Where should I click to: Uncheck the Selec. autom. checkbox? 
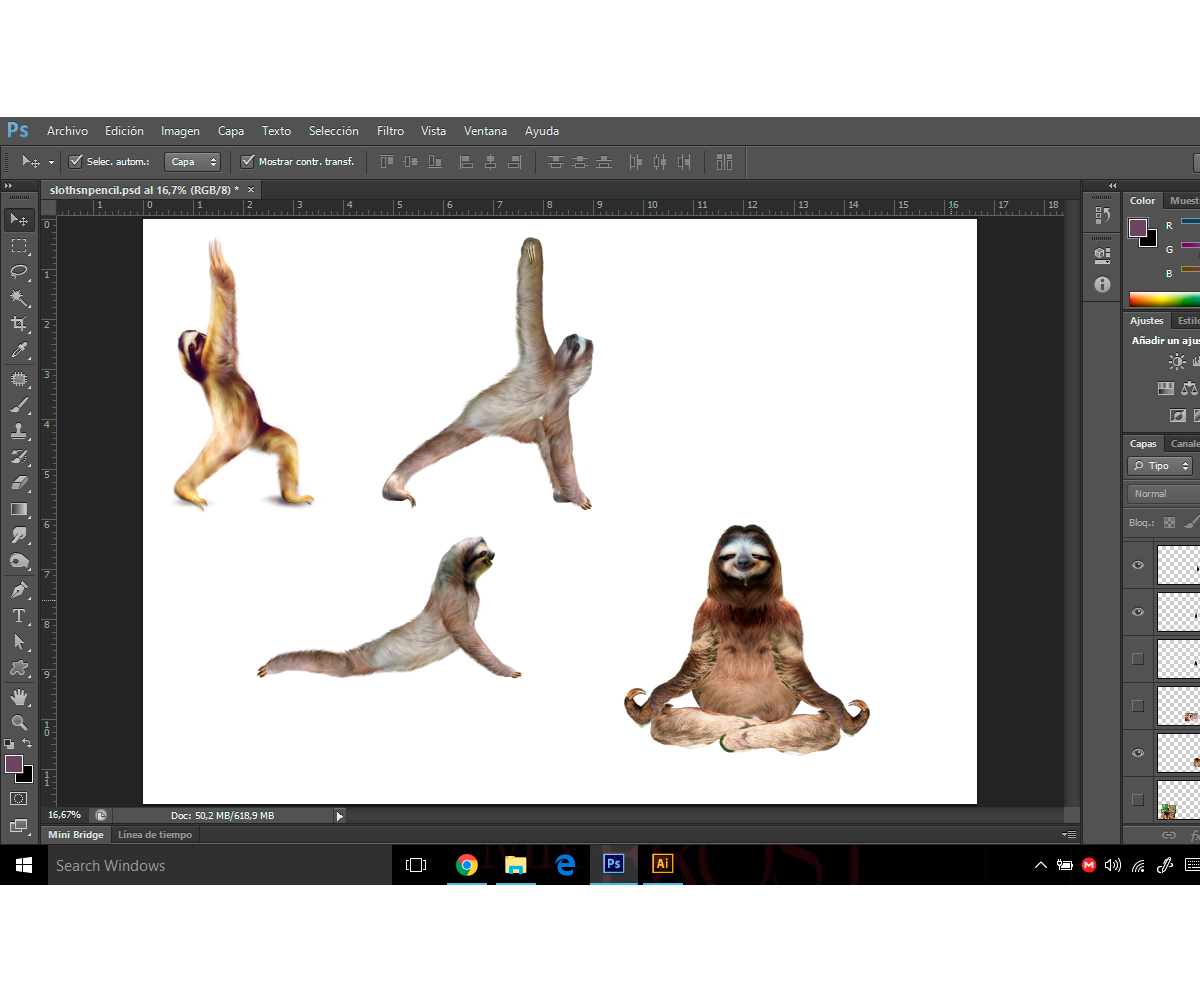point(75,161)
